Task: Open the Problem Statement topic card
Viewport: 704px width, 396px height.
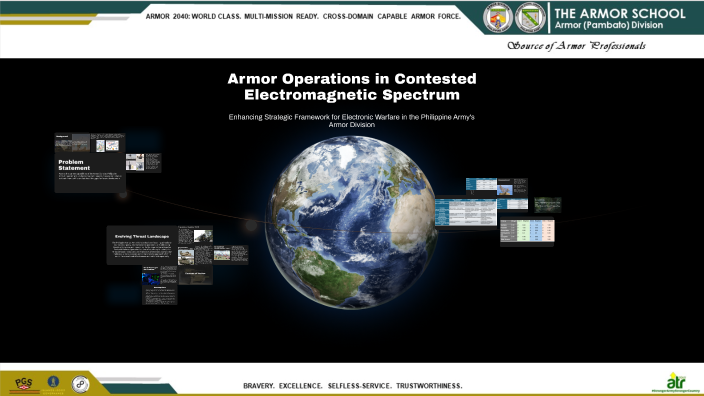Action: pyautogui.click(x=90, y=173)
